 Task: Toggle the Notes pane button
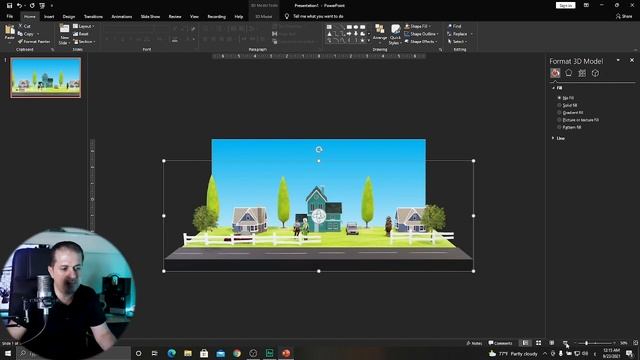474,343
